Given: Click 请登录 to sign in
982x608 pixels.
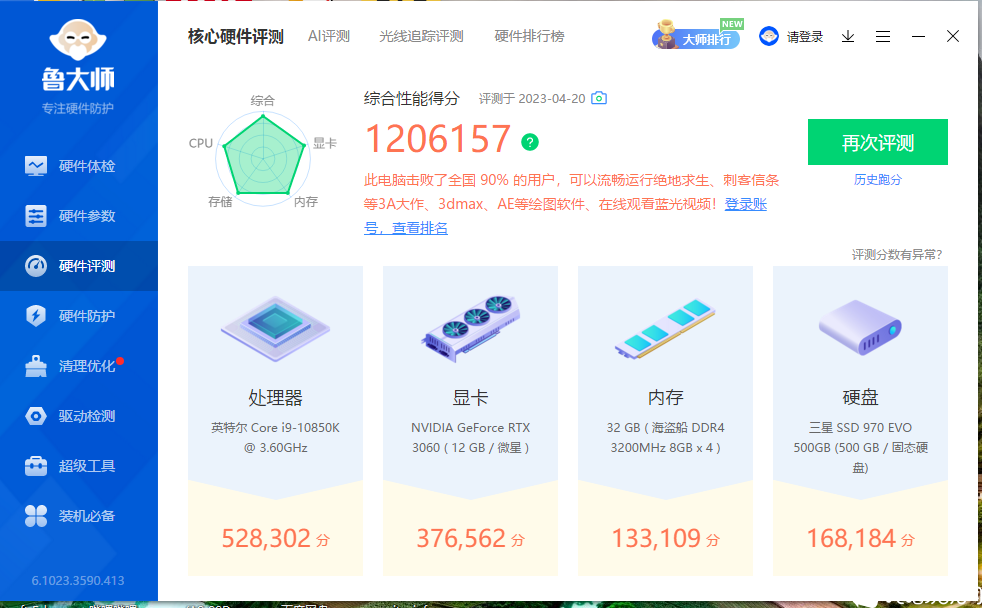Looking at the screenshot, I should click(805, 37).
